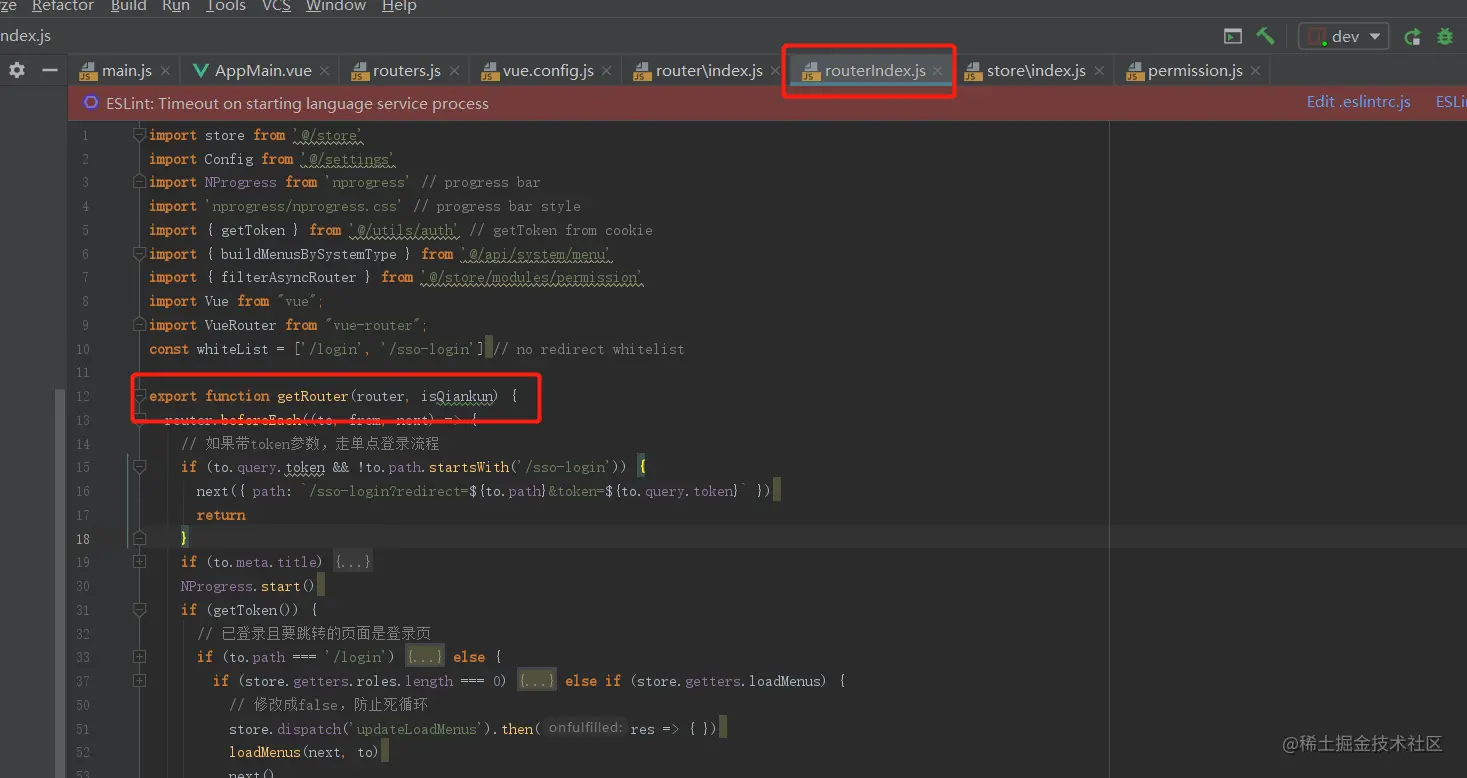Click the whiteList constant on line 10
1467x778 pixels.
click(x=232, y=349)
